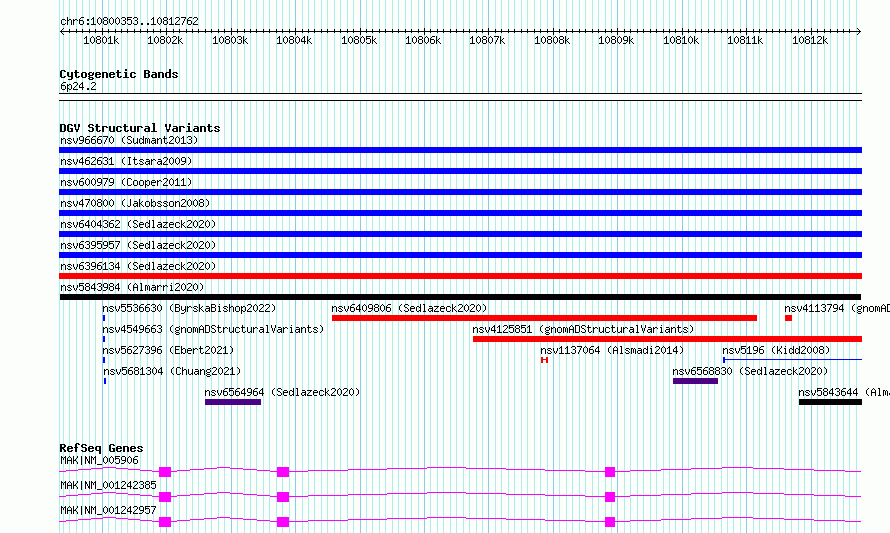Image resolution: width=890 pixels, height=533 pixels.
Task: Select the nsv6568830 (Sedlazeck2020) label
Action: (750, 371)
